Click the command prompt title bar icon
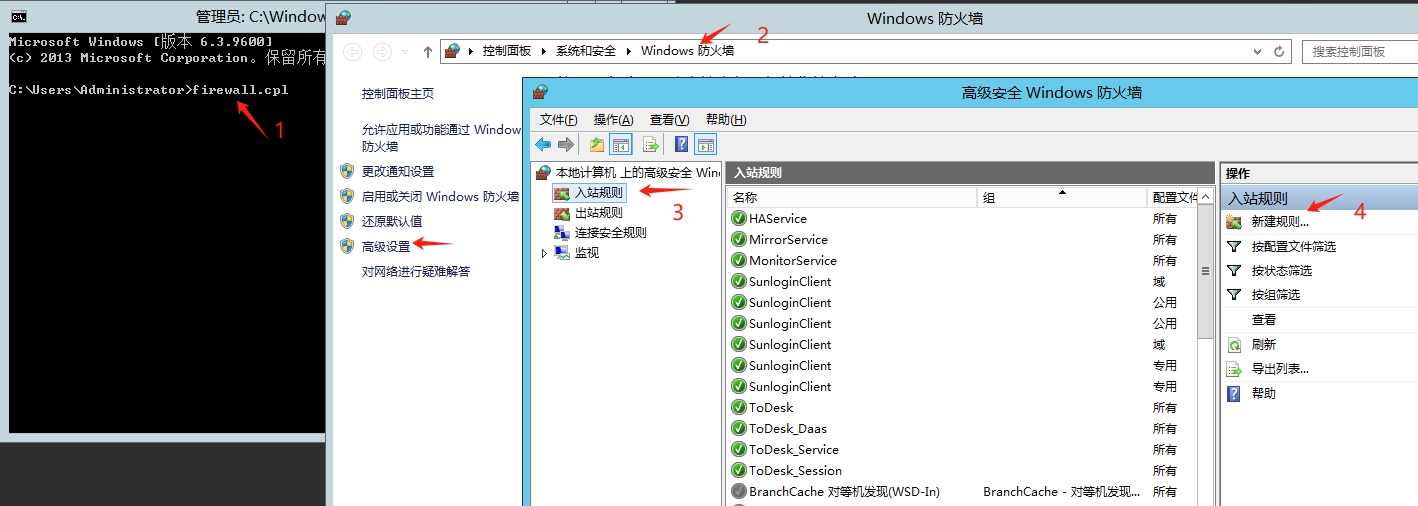The image size is (1418, 506). [x=19, y=16]
